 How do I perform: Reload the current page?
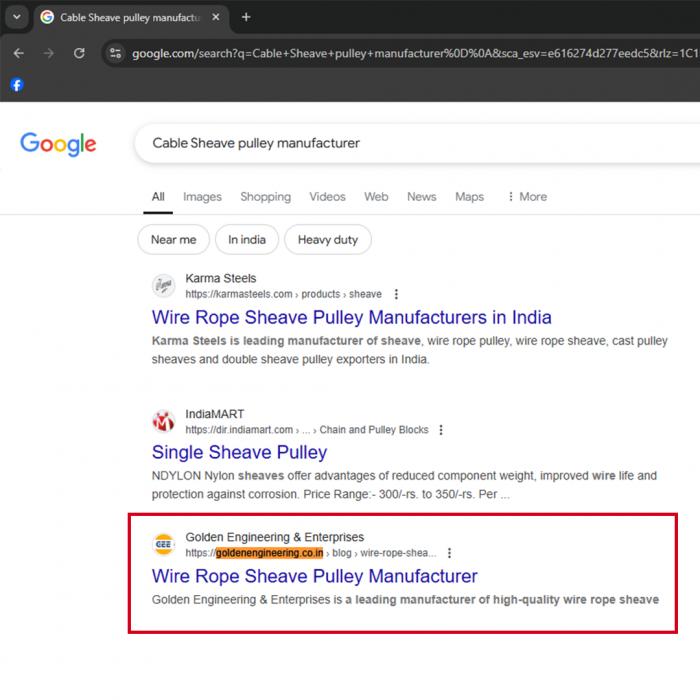coord(79,54)
